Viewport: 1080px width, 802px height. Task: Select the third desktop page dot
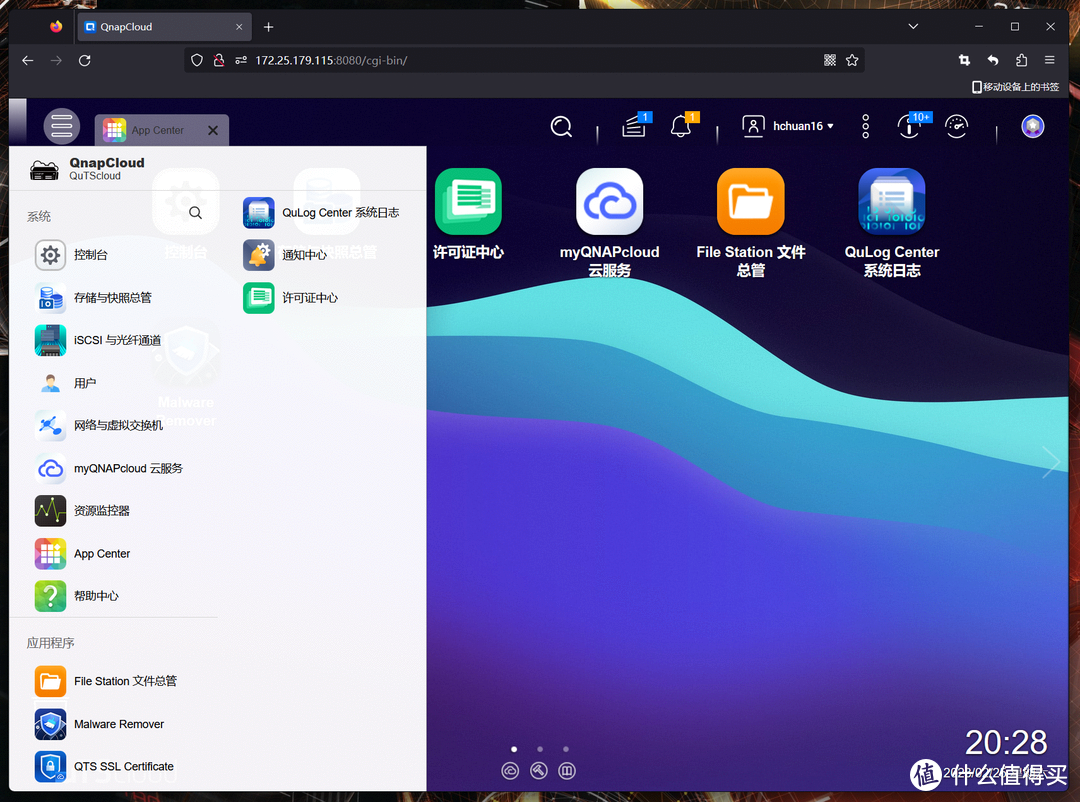click(x=565, y=749)
